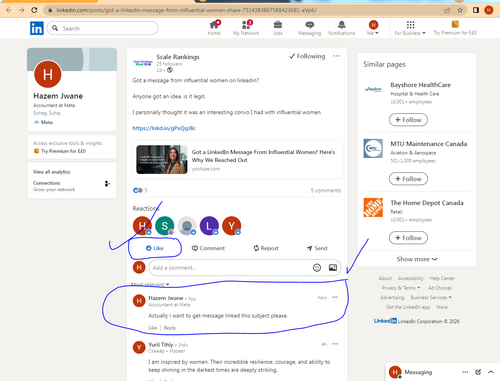
Task: Expand the Messaging overlay chevron
Action: 491,372
